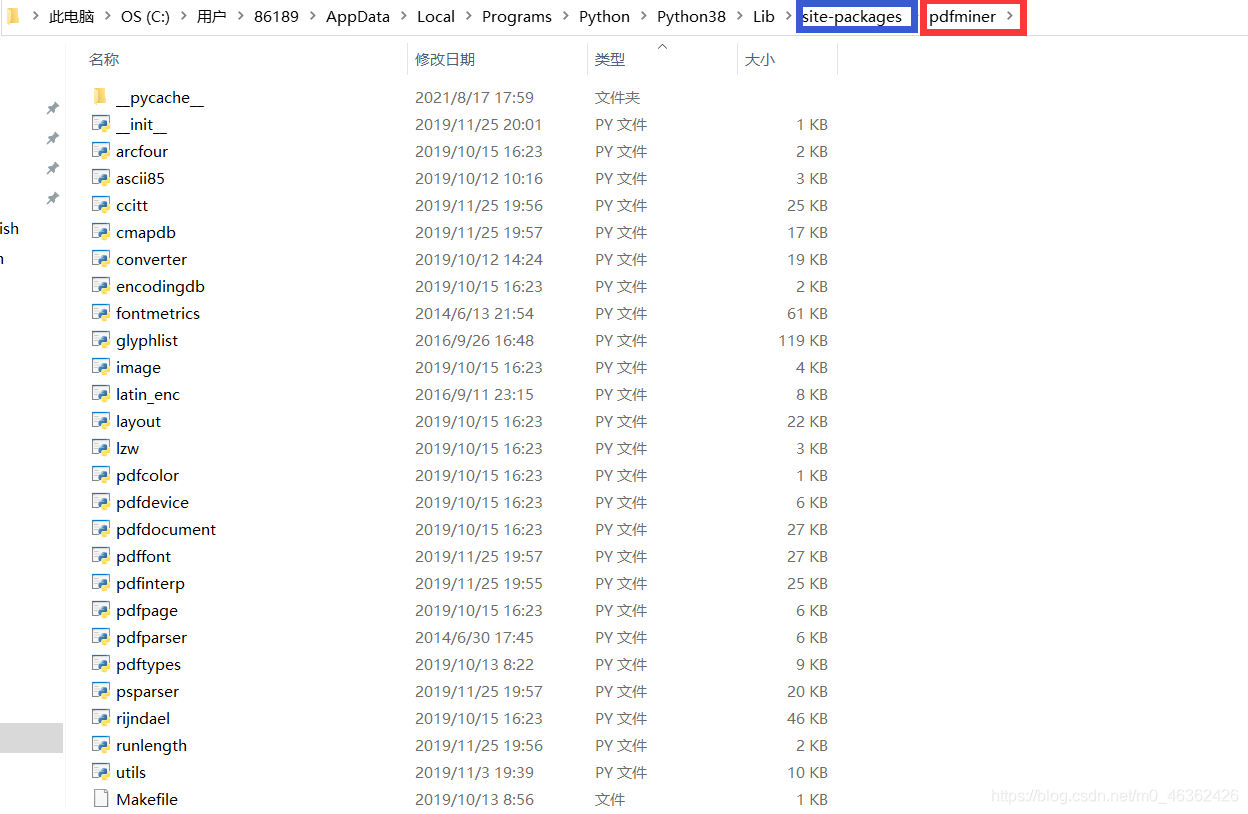Screen dimensions: 1248x814
Task: Open Makefile by clicking its file icon
Action: pyautogui.click(x=101, y=798)
